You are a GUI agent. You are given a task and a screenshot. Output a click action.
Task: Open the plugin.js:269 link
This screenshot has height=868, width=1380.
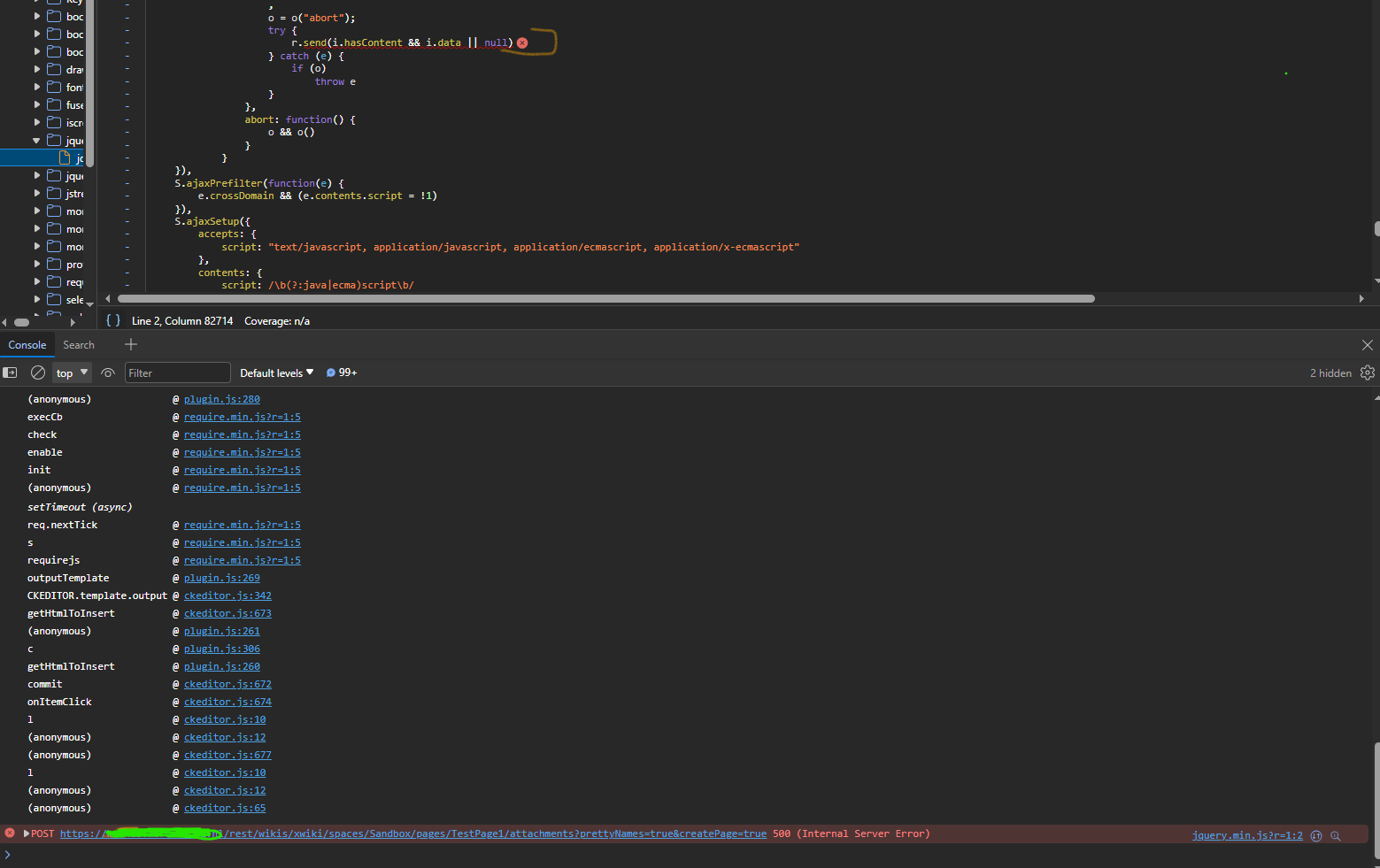[x=222, y=578]
